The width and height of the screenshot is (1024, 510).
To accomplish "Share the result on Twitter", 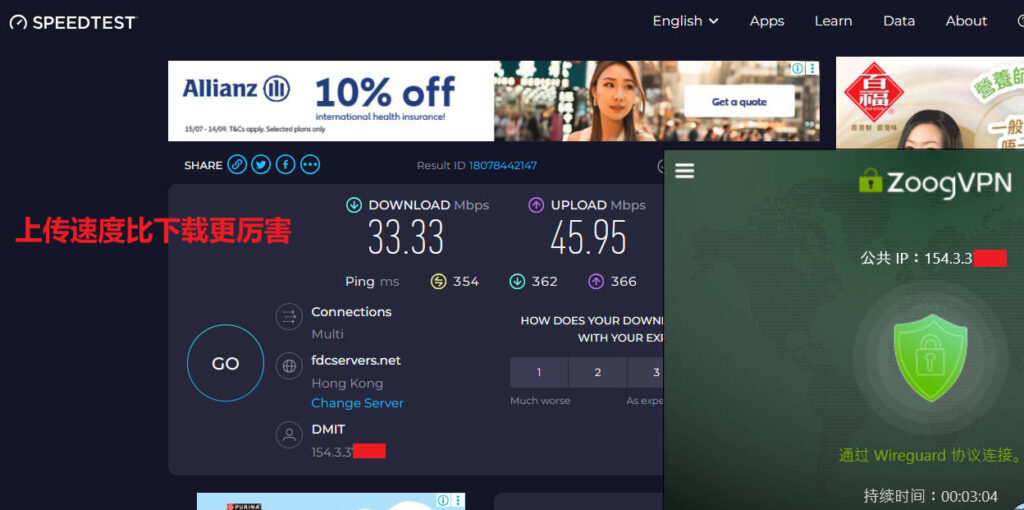I will click(x=261, y=165).
